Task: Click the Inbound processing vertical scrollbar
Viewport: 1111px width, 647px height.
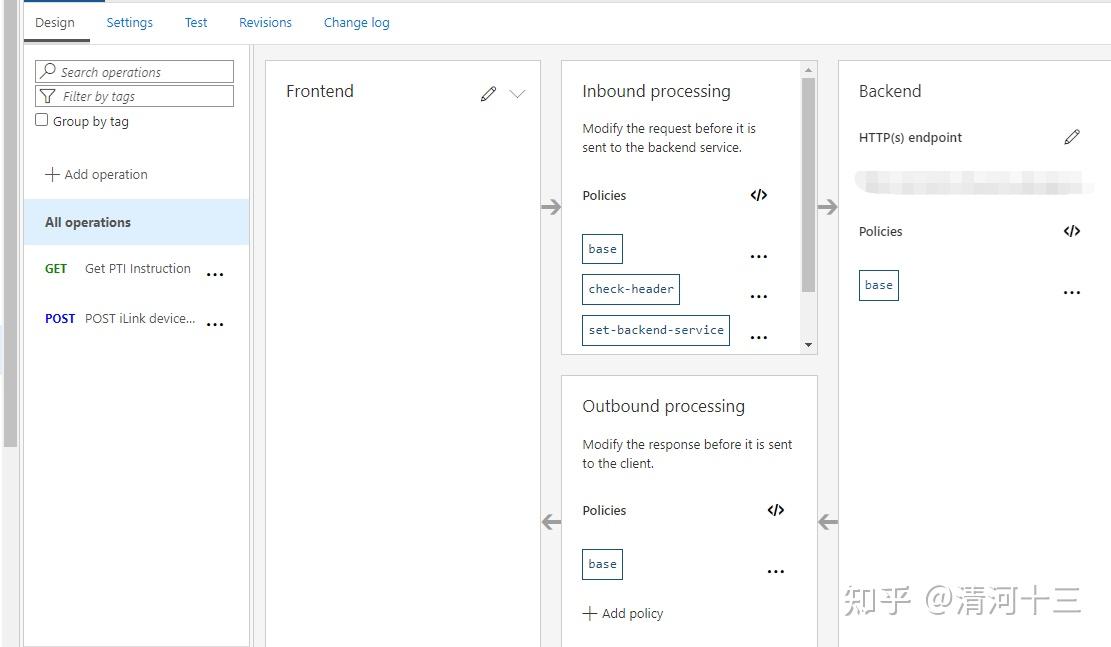Action: tap(808, 185)
